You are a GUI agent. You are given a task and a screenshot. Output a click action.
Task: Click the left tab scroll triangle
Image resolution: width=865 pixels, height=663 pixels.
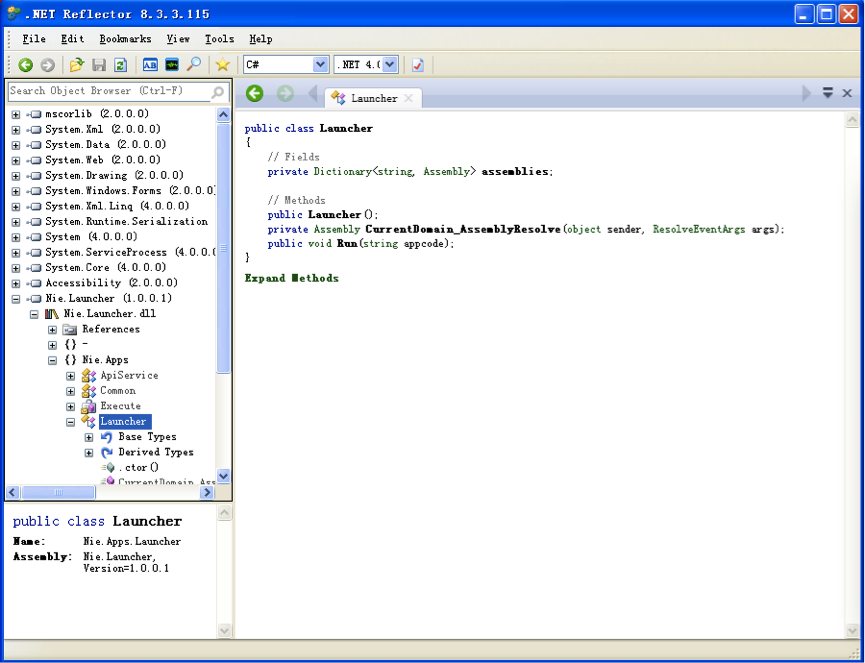coord(312,93)
